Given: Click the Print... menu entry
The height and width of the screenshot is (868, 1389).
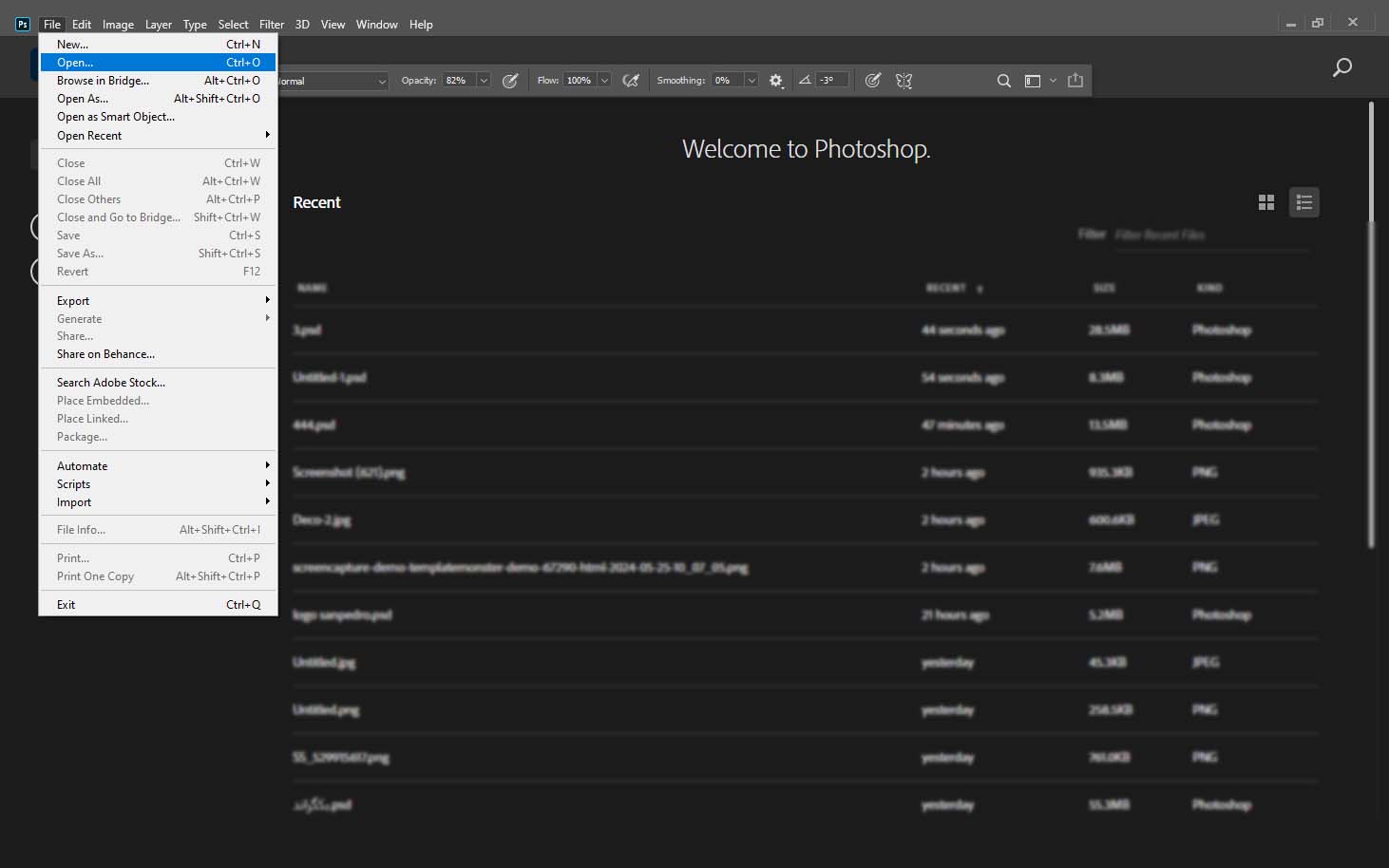Looking at the screenshot, I should 158,558.
